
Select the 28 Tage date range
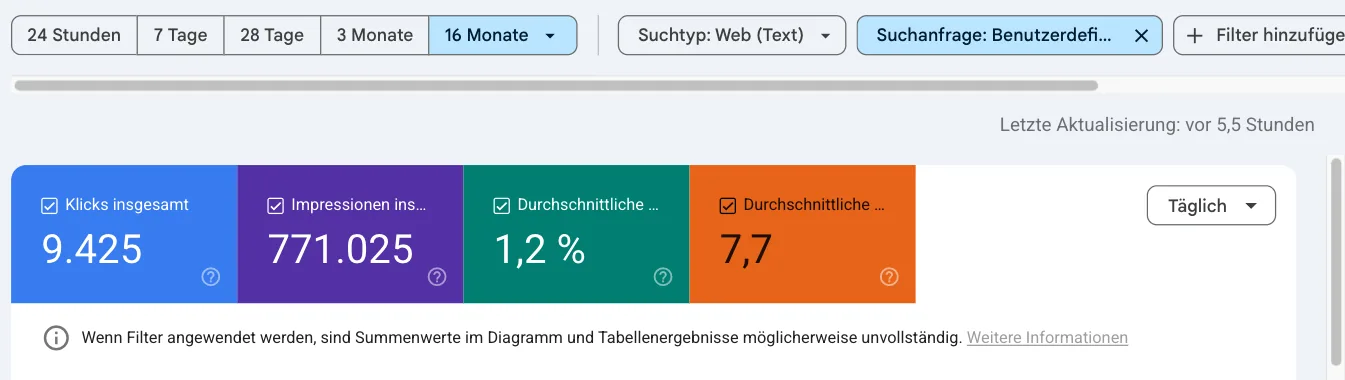(x=272, y=35)
